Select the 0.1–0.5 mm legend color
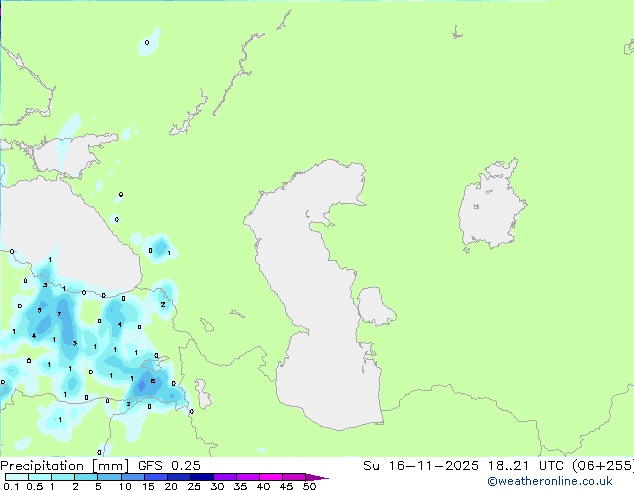634x490 pixels. point(17,477)
